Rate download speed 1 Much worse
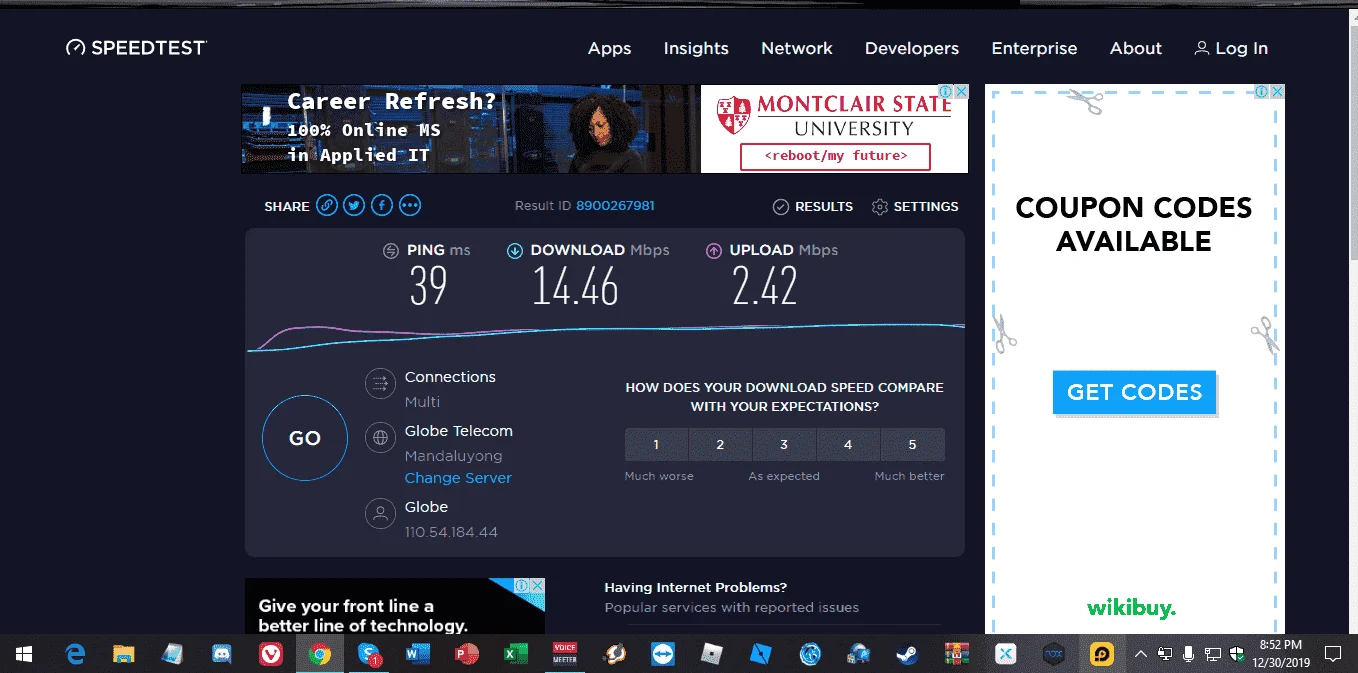Viewport: 1358px width, 673px height. click(x=656, y=445)
